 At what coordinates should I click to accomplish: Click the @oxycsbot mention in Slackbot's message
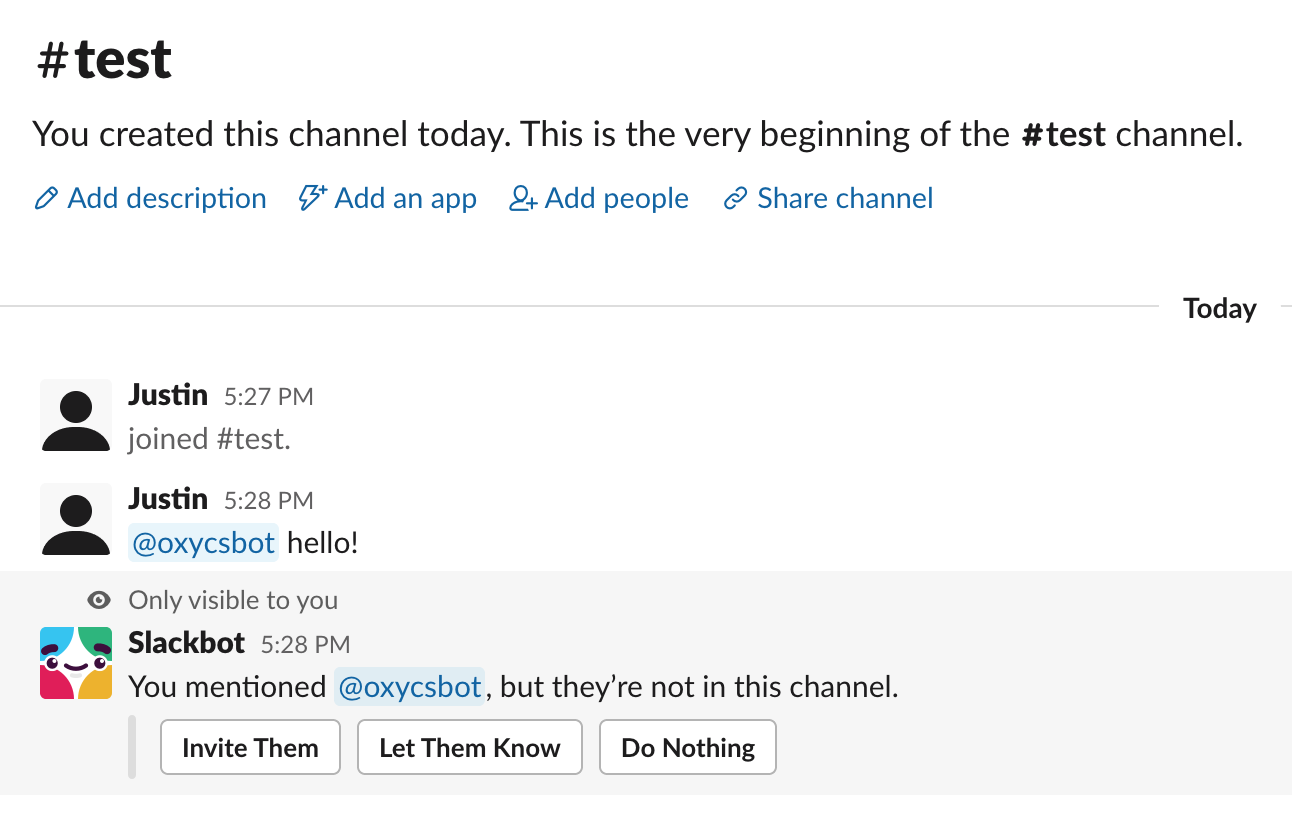coord(409,687)
